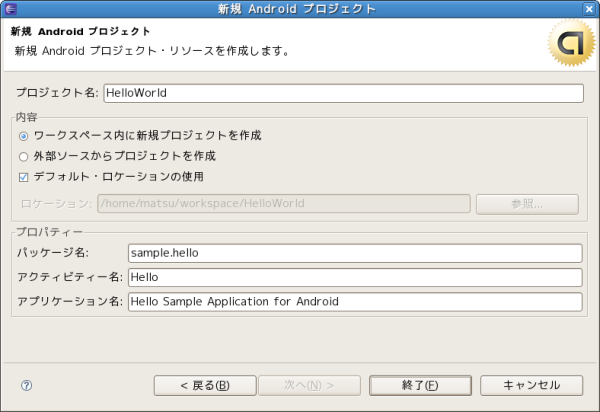600x412 pixels.
Task: Click the プロジェクト名 input field
Action: coord(343,93)
